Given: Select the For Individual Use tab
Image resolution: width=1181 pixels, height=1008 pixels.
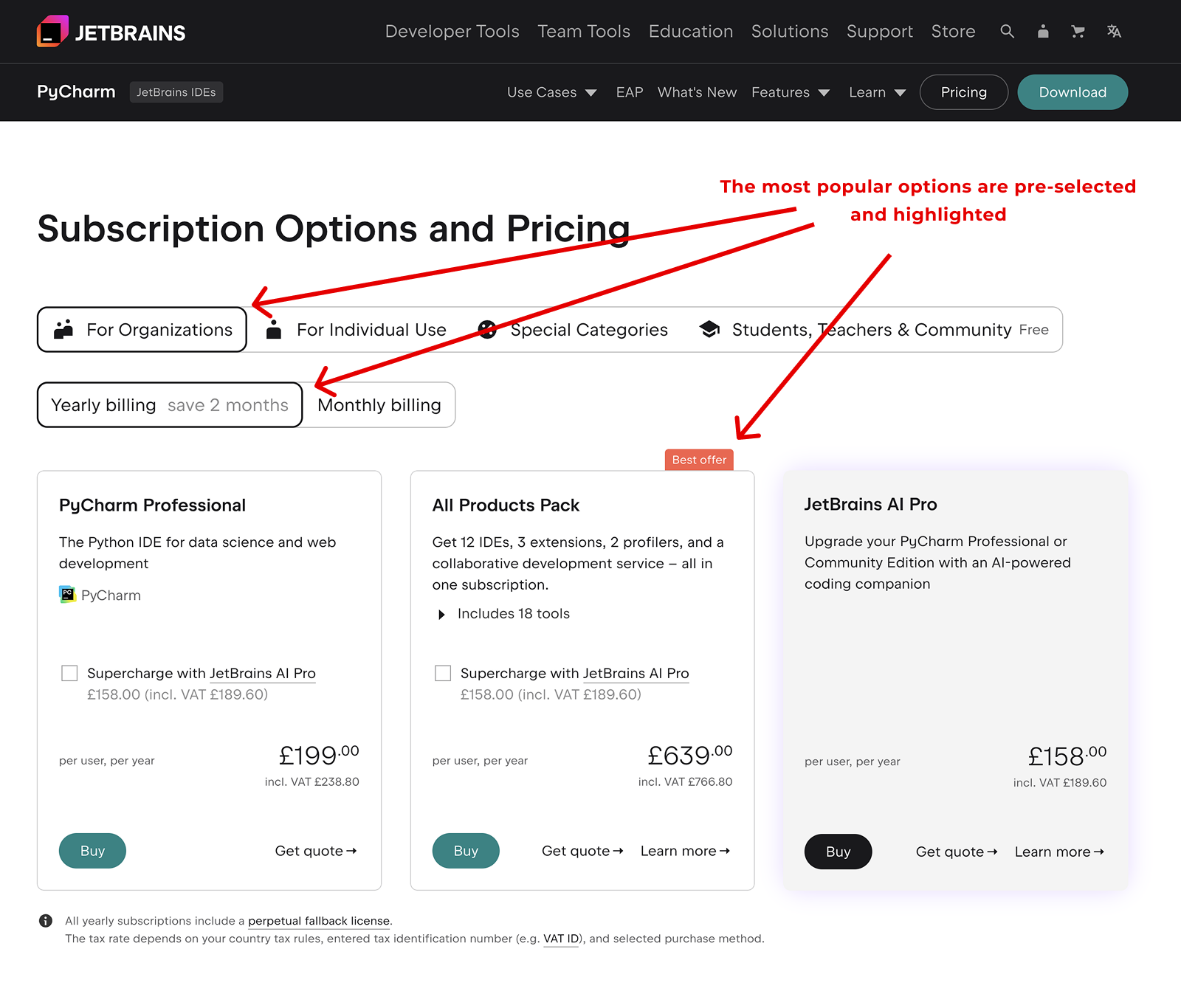Looking at the screenshot, I should coord(356,330).
